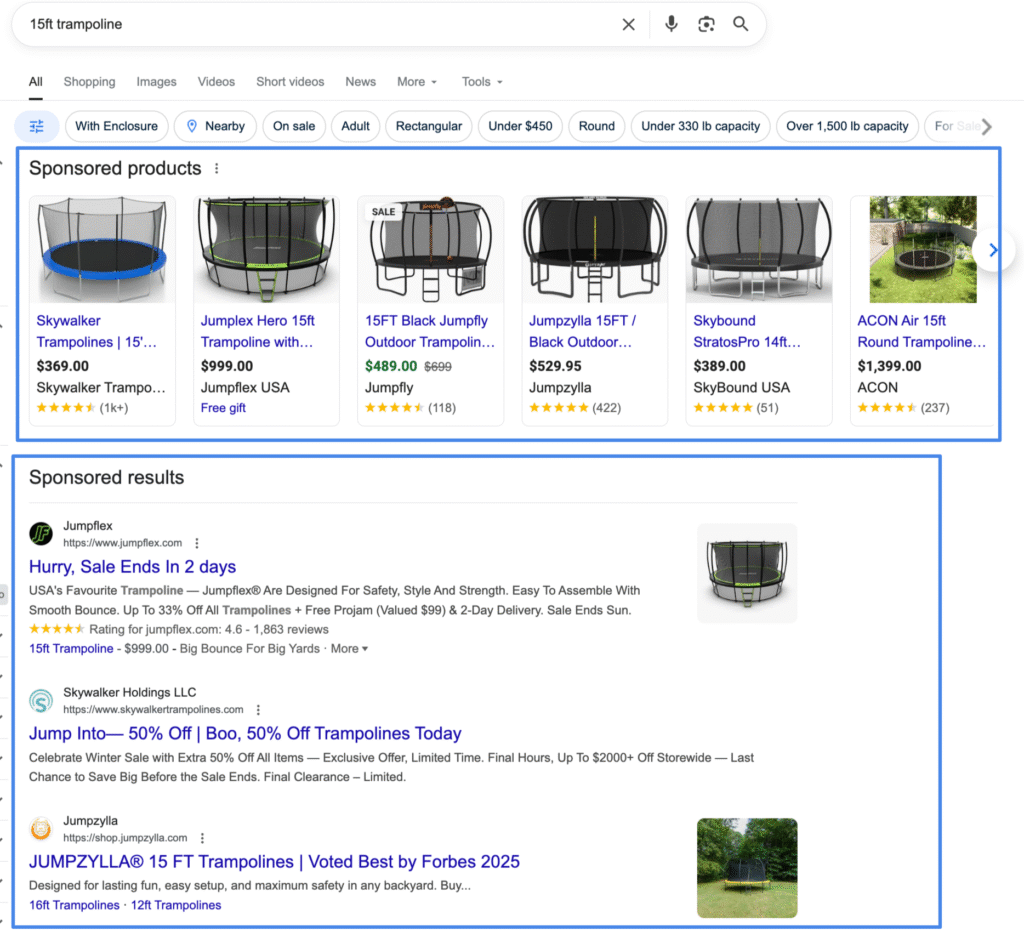Click the ACON Air 15ft trampoline product image
1024x932 pixels.
click(922, 250)
